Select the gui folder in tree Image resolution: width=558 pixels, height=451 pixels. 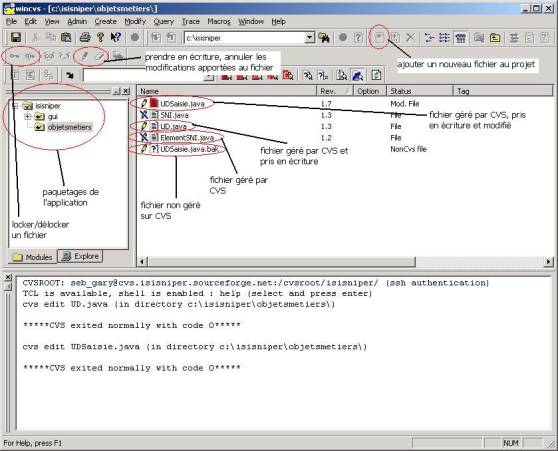52,116
